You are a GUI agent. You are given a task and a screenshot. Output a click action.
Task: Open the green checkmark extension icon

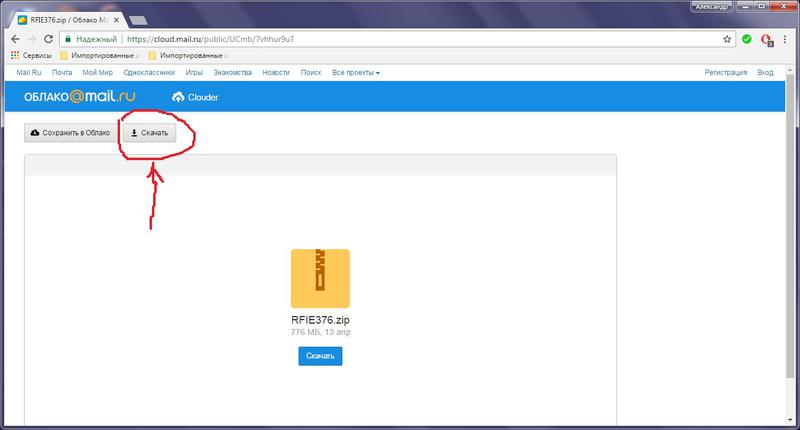click(746, 39)
